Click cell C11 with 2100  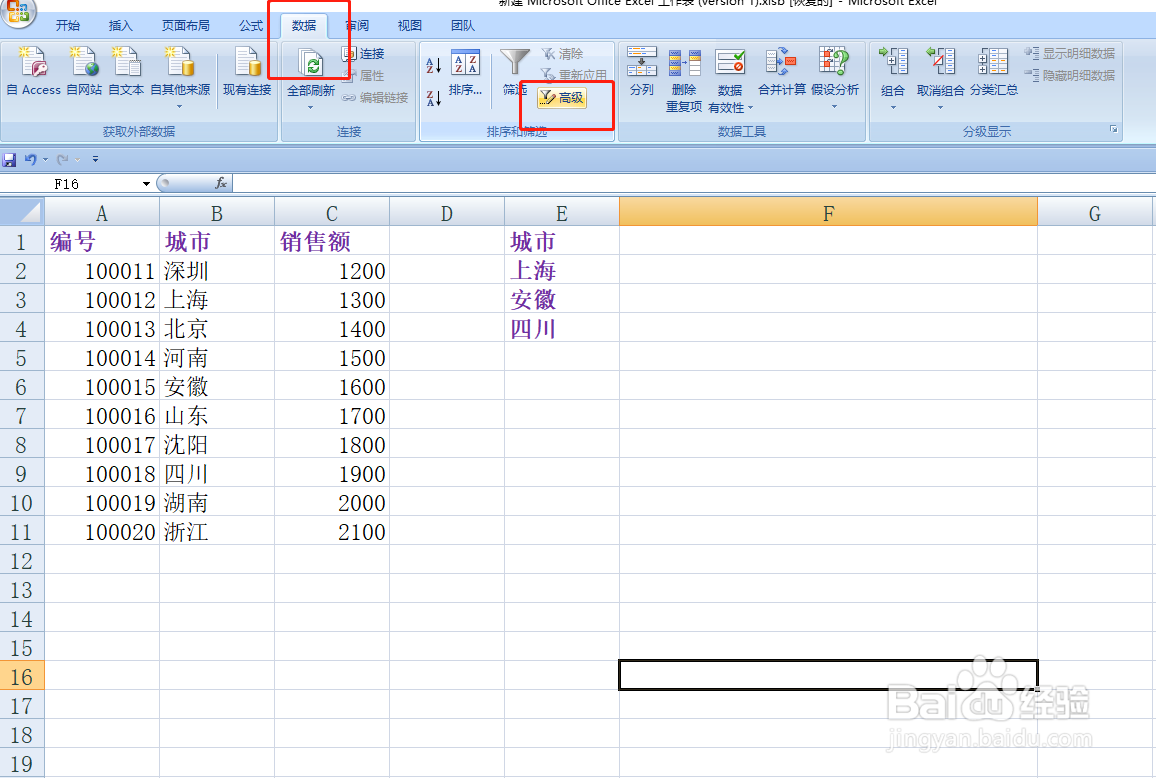click(x=332, y=532)
